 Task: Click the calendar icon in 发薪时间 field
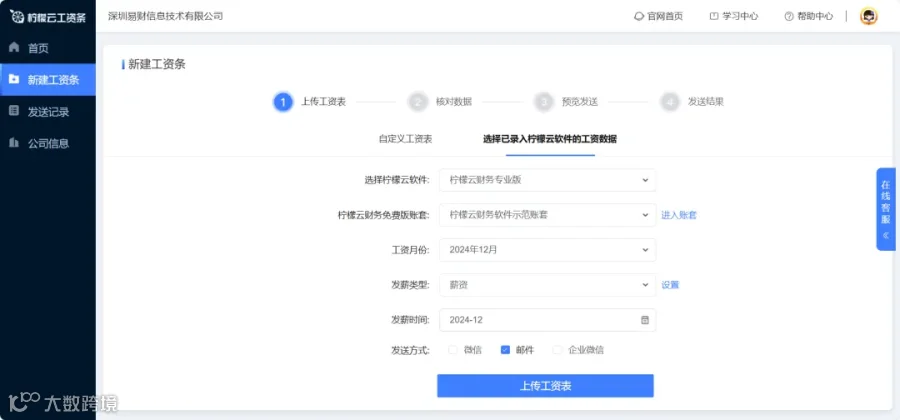(x=645, y=320)
